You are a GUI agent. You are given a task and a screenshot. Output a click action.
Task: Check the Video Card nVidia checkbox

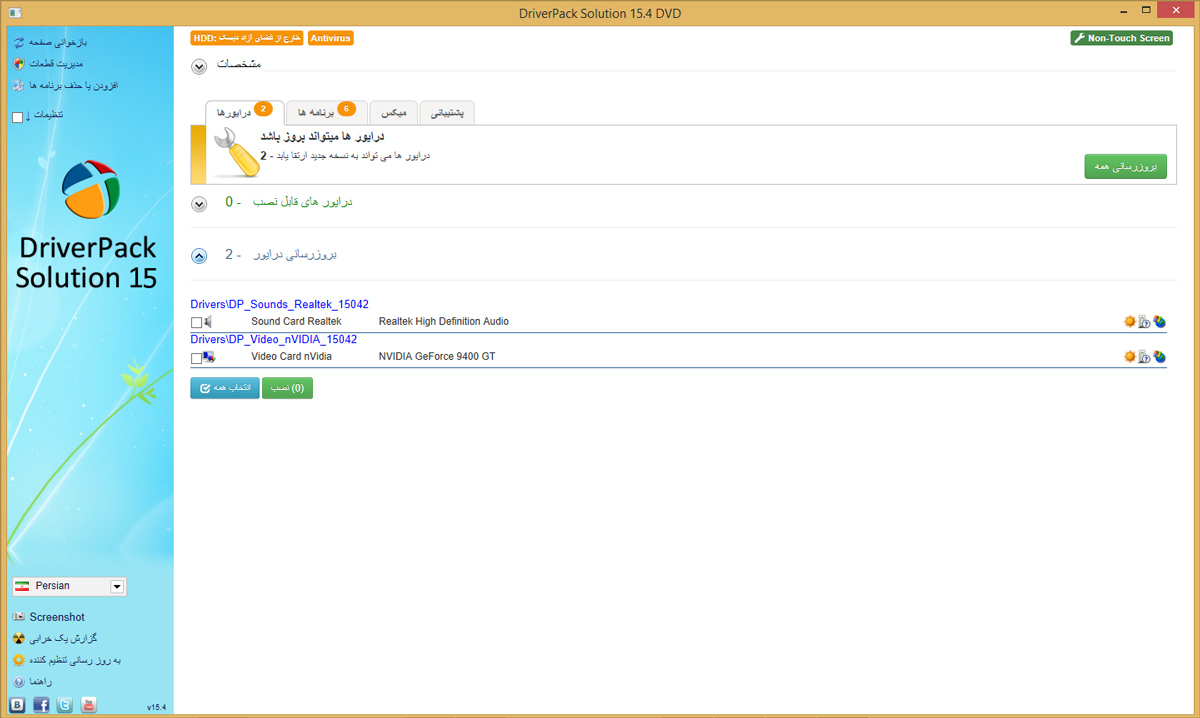(197, 358)
